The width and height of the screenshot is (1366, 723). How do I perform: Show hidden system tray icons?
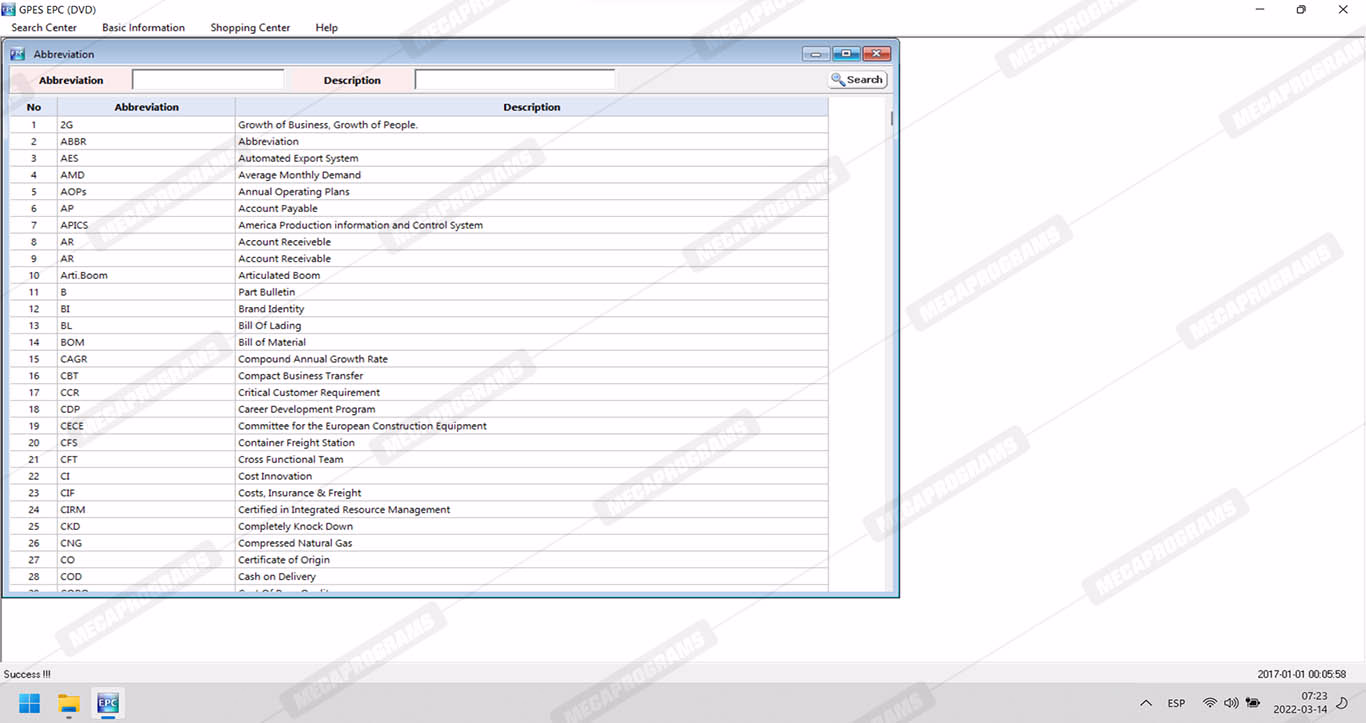tap(1146, 704)
